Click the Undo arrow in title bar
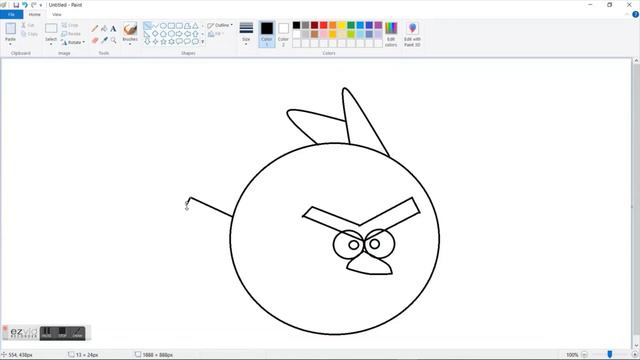 pos(25,5)
